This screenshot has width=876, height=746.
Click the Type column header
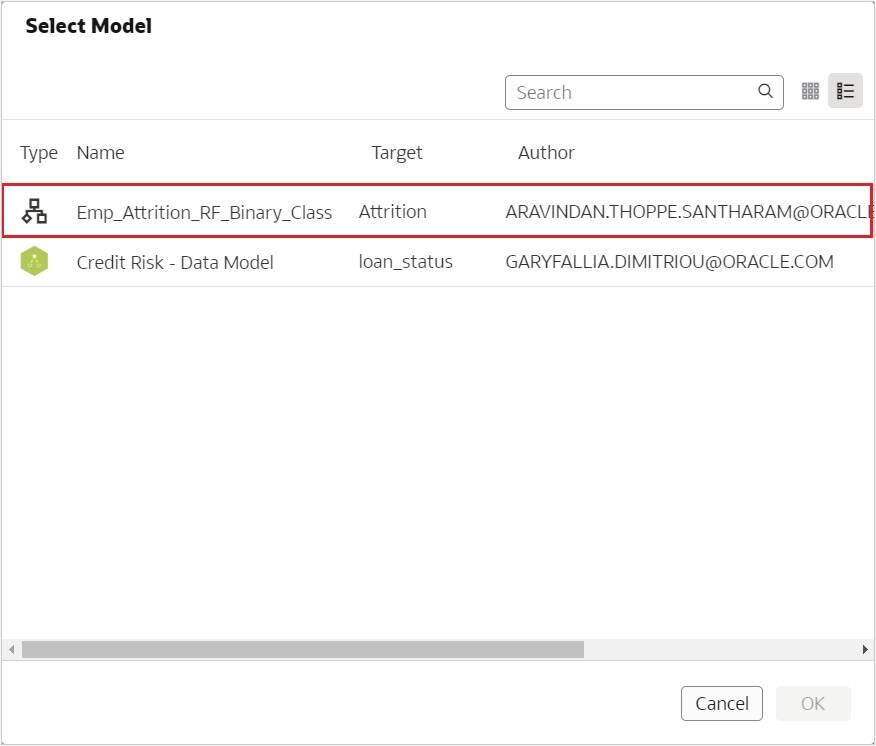[x=38, y=152]
